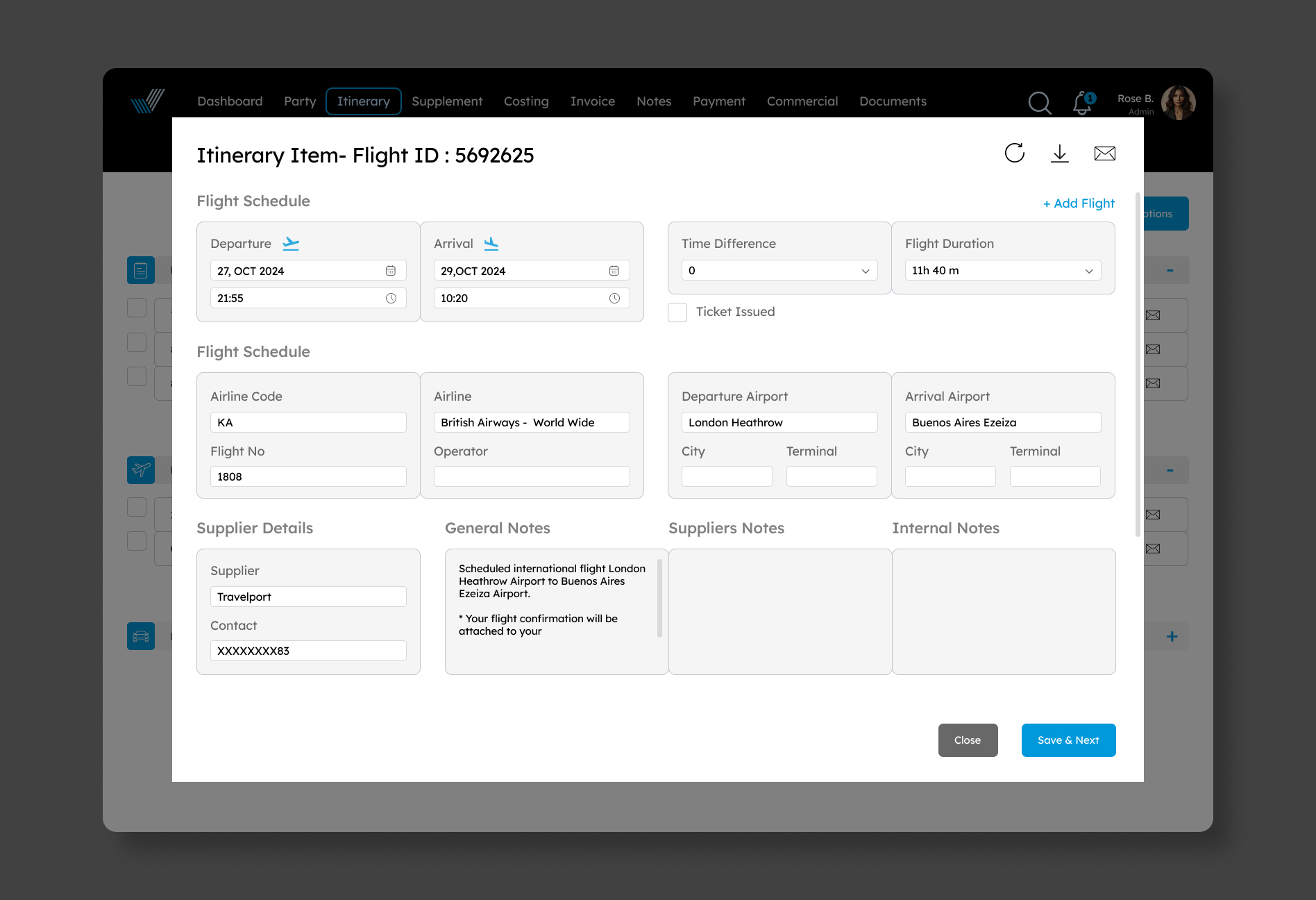Click the arrival plane landing icon
This screenshot has height=900, width=1316.
(x=491, y=244)
